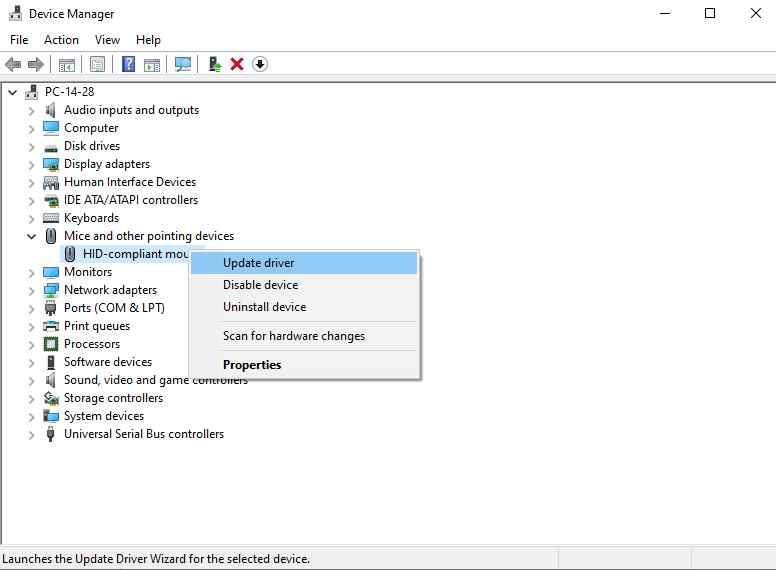Choose Disable device from context menu
The image size is (776, 570).
coord(304,285)
